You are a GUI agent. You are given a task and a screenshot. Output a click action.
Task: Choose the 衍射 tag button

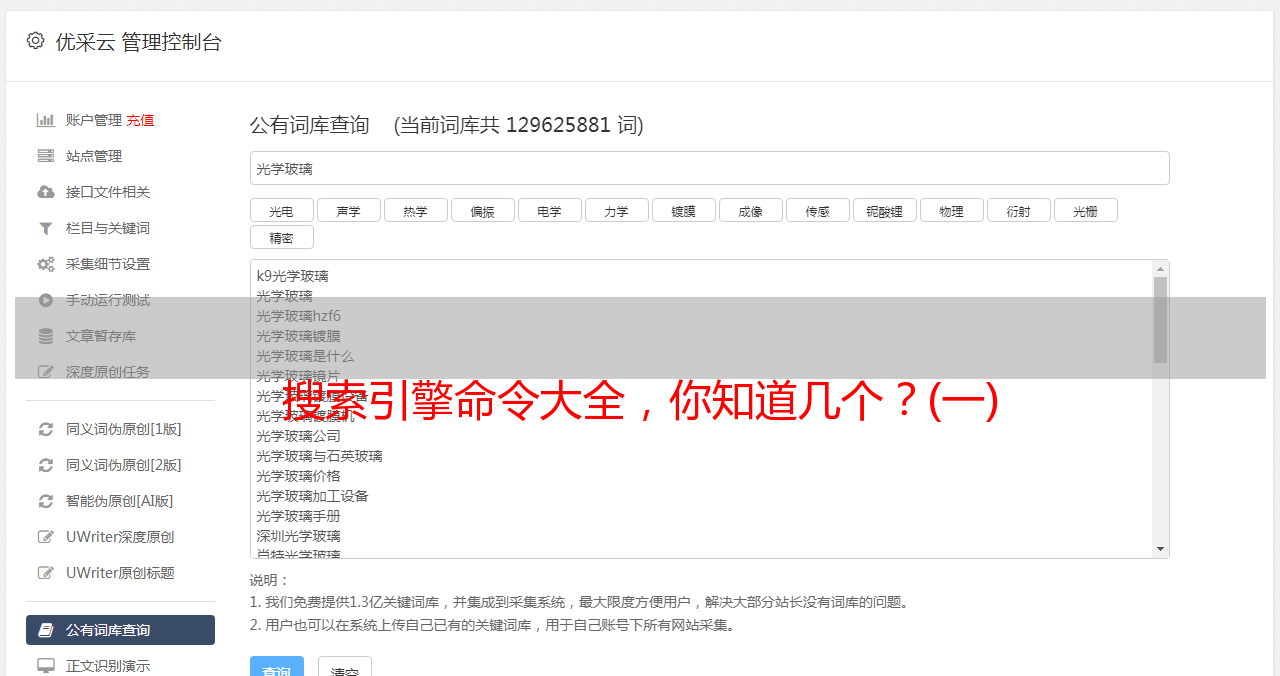click(x=1018, y=210)
